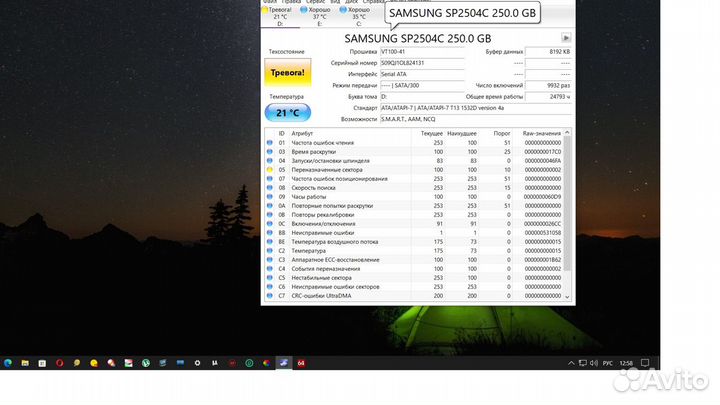Switch input language via РУС indicator
Screen dimensions: 720x405
point(608,363)
